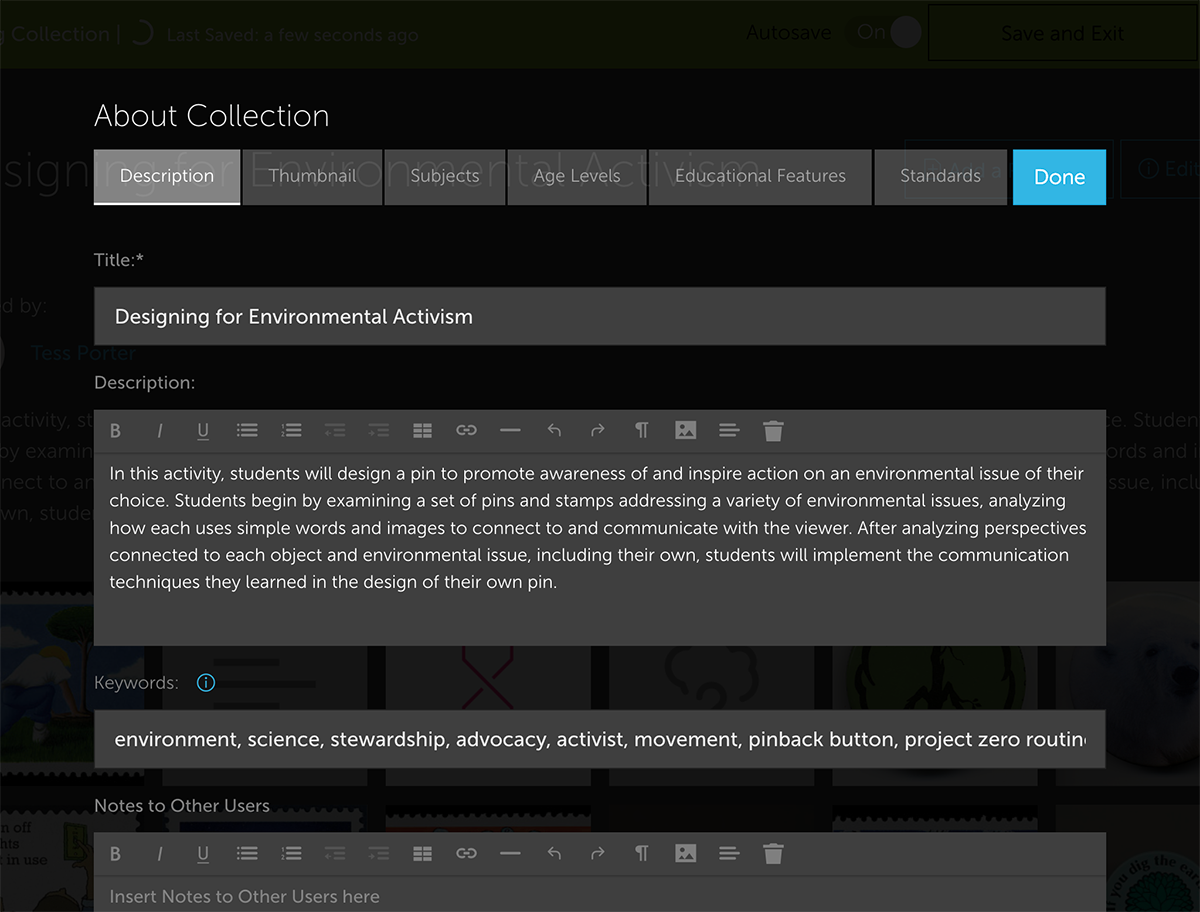Image resolution: width=1200 pixels, height=912 pixels.
Task: Insert image in Description editor toolbar
Action: (685, 431)
